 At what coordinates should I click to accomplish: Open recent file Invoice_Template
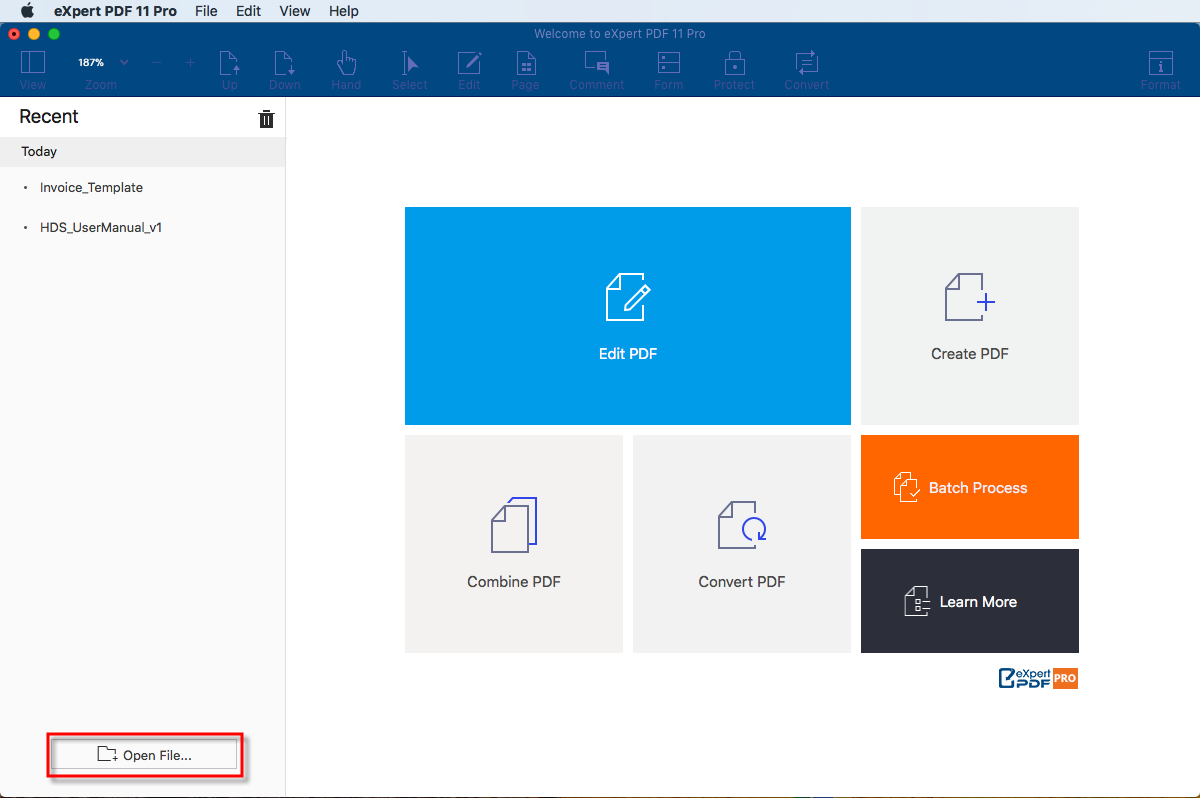coord(91,187)
